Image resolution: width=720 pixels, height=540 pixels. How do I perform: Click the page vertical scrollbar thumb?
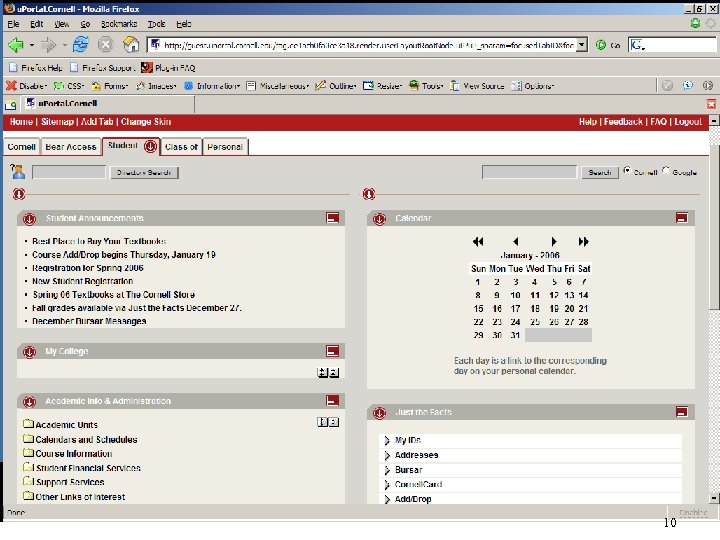pyautogui.click(x=714, y=227)
